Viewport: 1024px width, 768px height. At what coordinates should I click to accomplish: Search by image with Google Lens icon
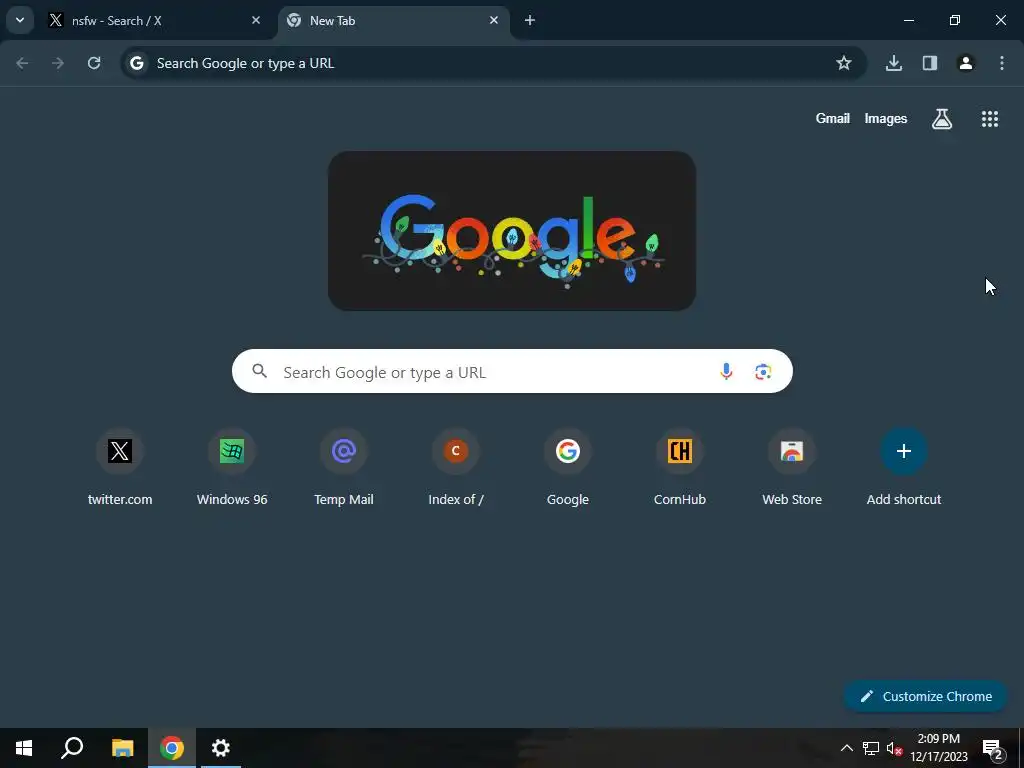pos(763,372)
